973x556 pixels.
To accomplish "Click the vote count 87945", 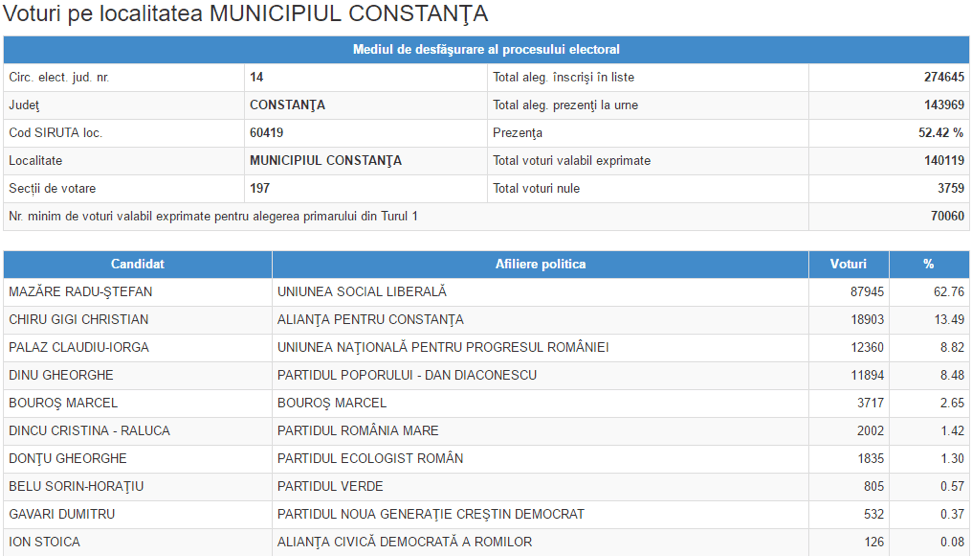I will click(865, 292).
